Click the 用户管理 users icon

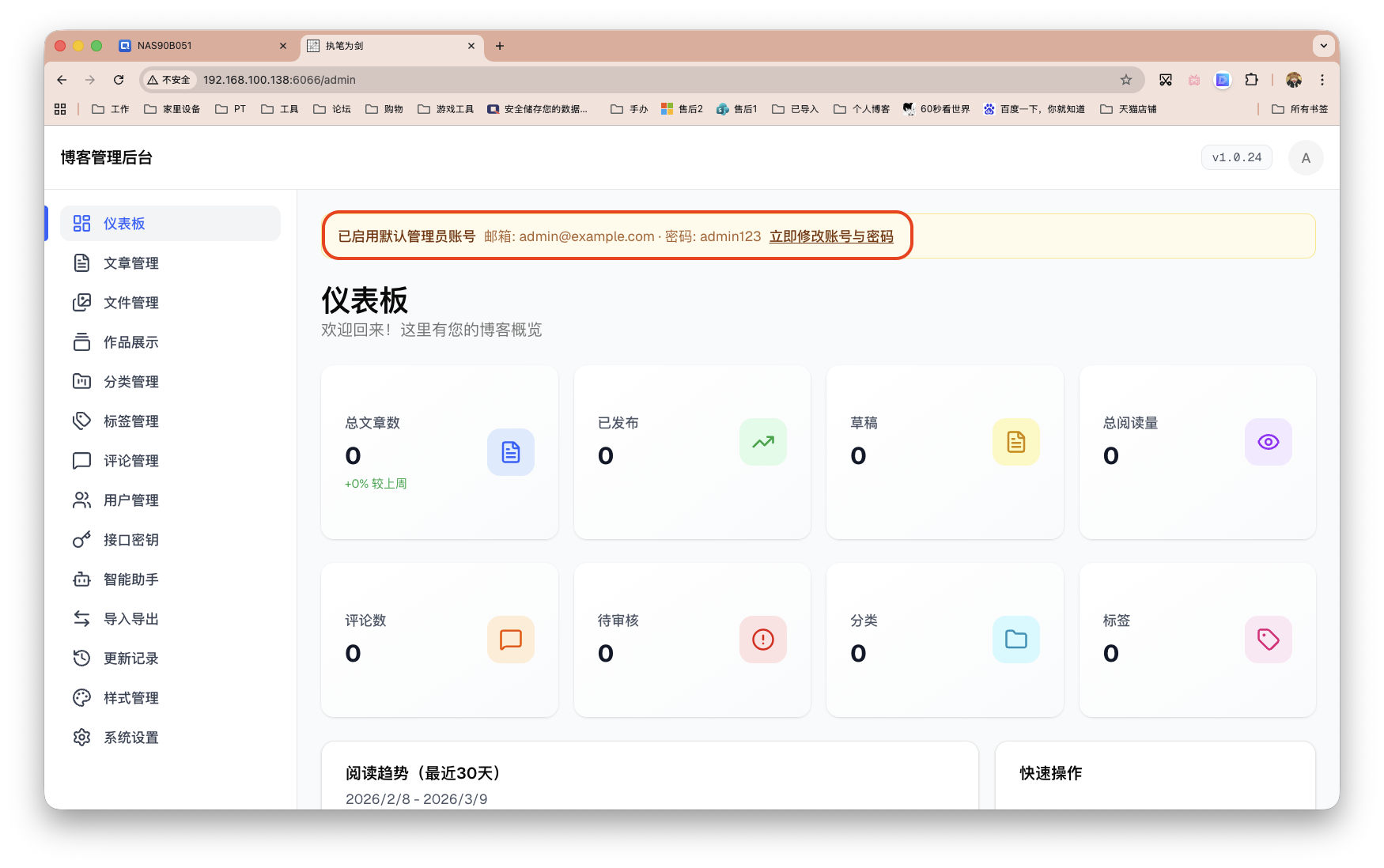(x=82, y=500)
